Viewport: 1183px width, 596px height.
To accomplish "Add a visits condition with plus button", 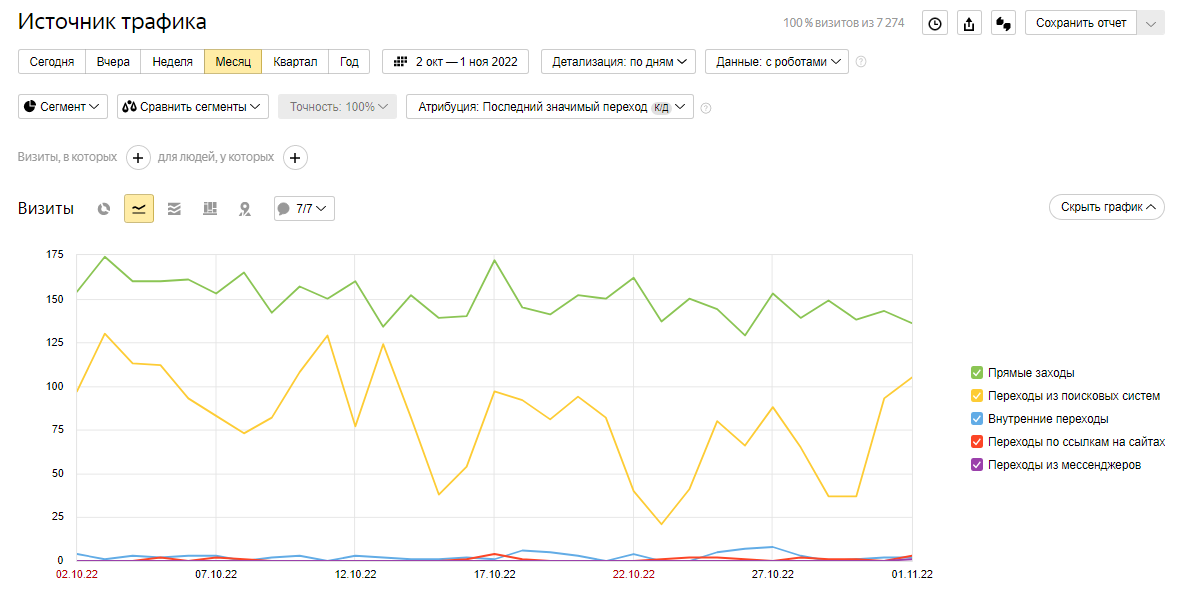I will pos(138,157).
